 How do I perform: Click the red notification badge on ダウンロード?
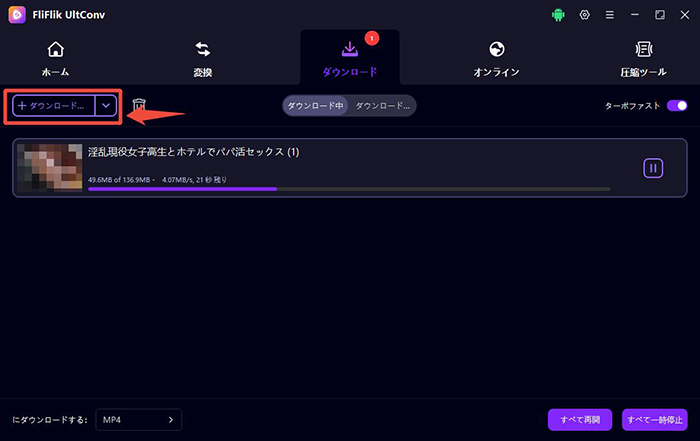371,38
